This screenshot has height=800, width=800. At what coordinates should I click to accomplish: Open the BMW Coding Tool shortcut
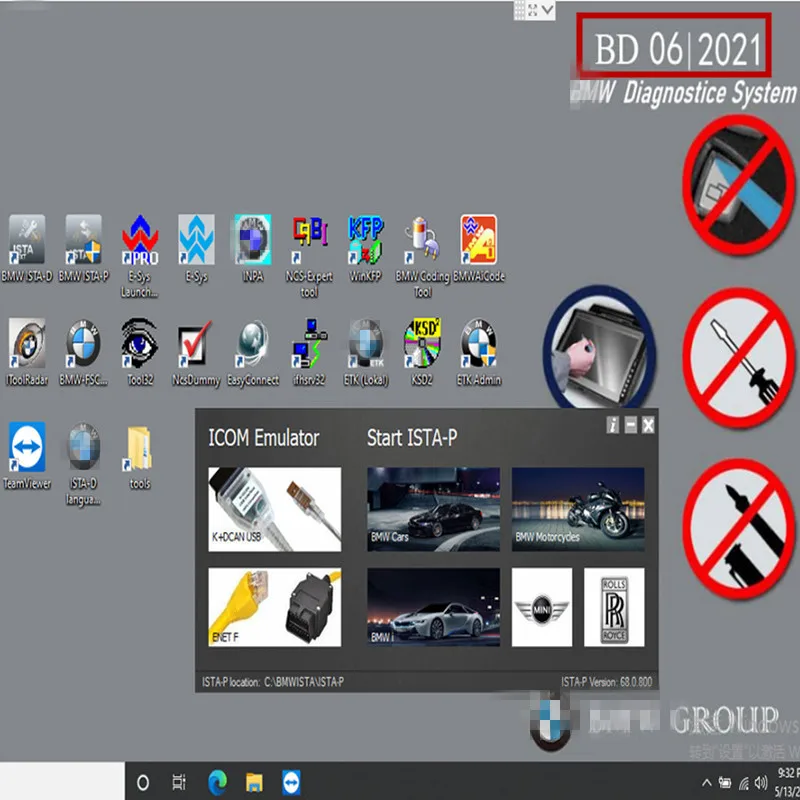(422, 255)
